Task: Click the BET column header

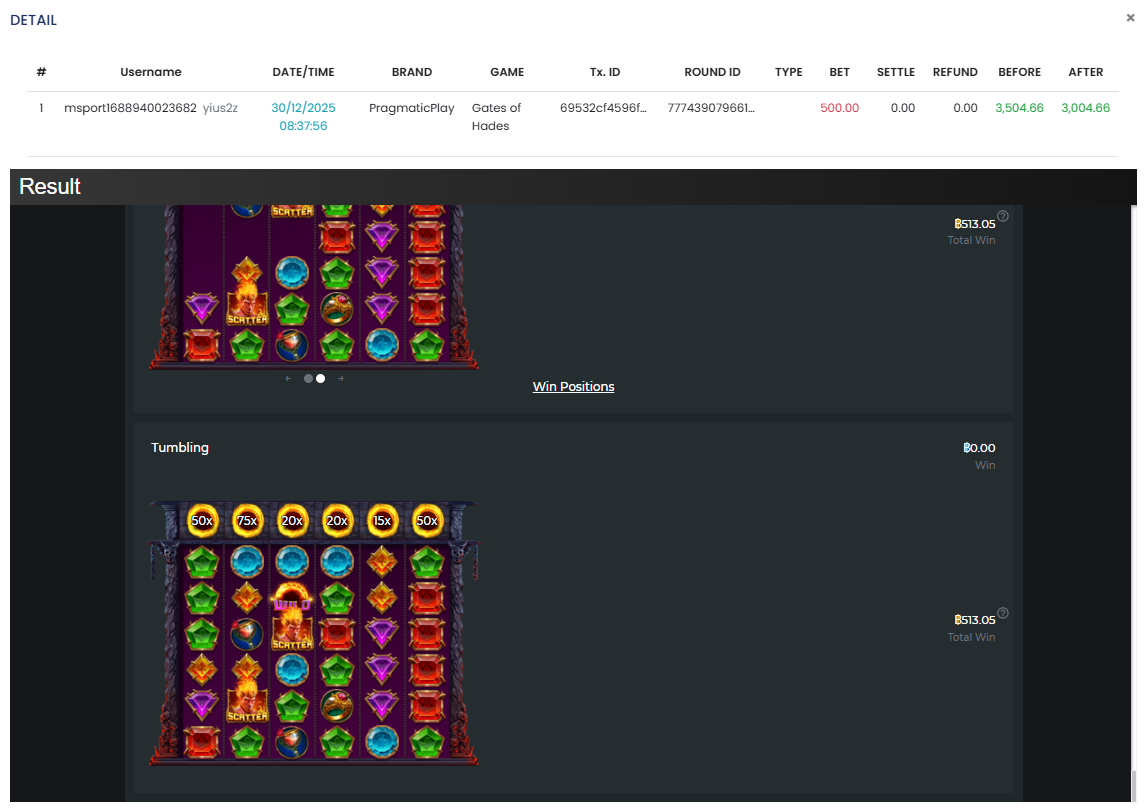Action: [839, 72]
